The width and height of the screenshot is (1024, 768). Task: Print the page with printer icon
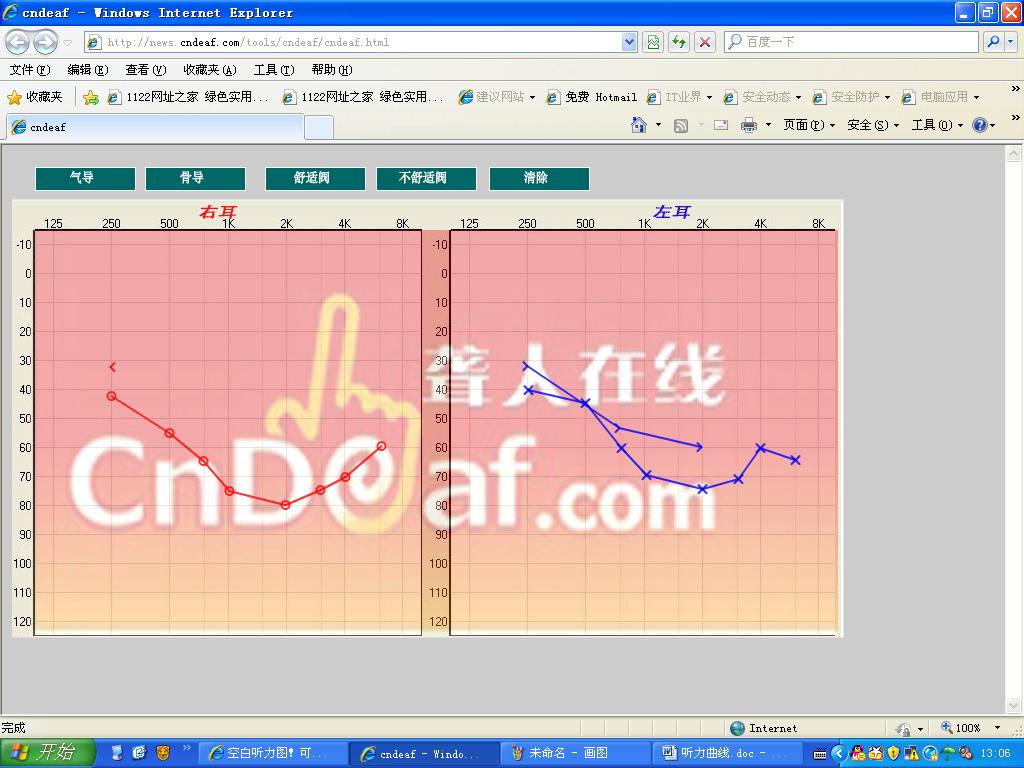pyautogui.click(x=748, y=125)
